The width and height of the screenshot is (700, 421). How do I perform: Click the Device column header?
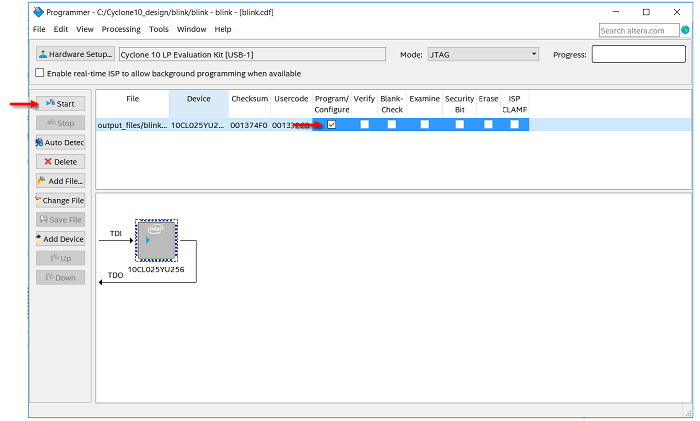point(199,104)
